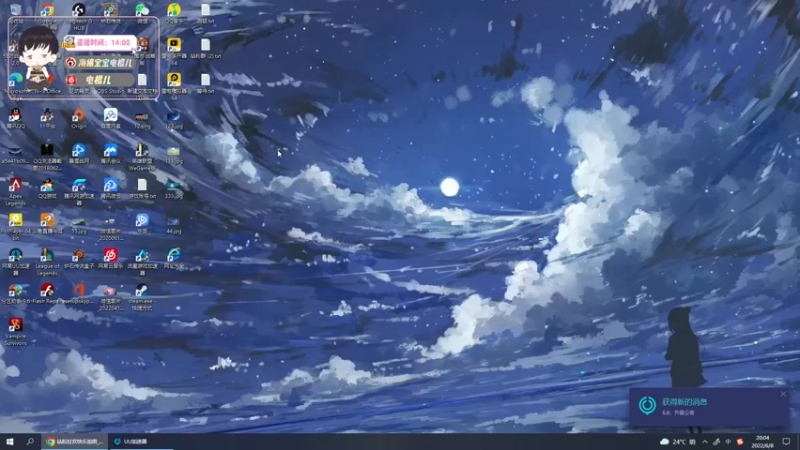This screenshot has height=450, width=800.
Task: Open the WeChat desktop shortcut
Action: 142,10
